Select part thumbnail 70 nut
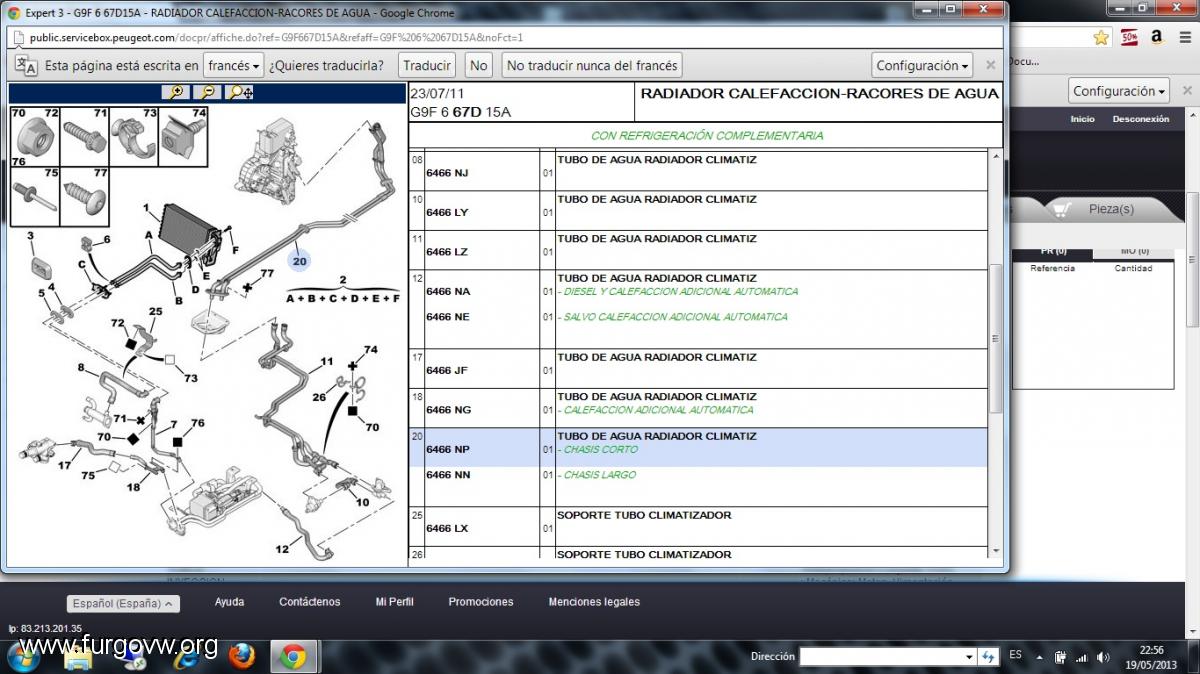1200x674 pixels. [35, 136]
